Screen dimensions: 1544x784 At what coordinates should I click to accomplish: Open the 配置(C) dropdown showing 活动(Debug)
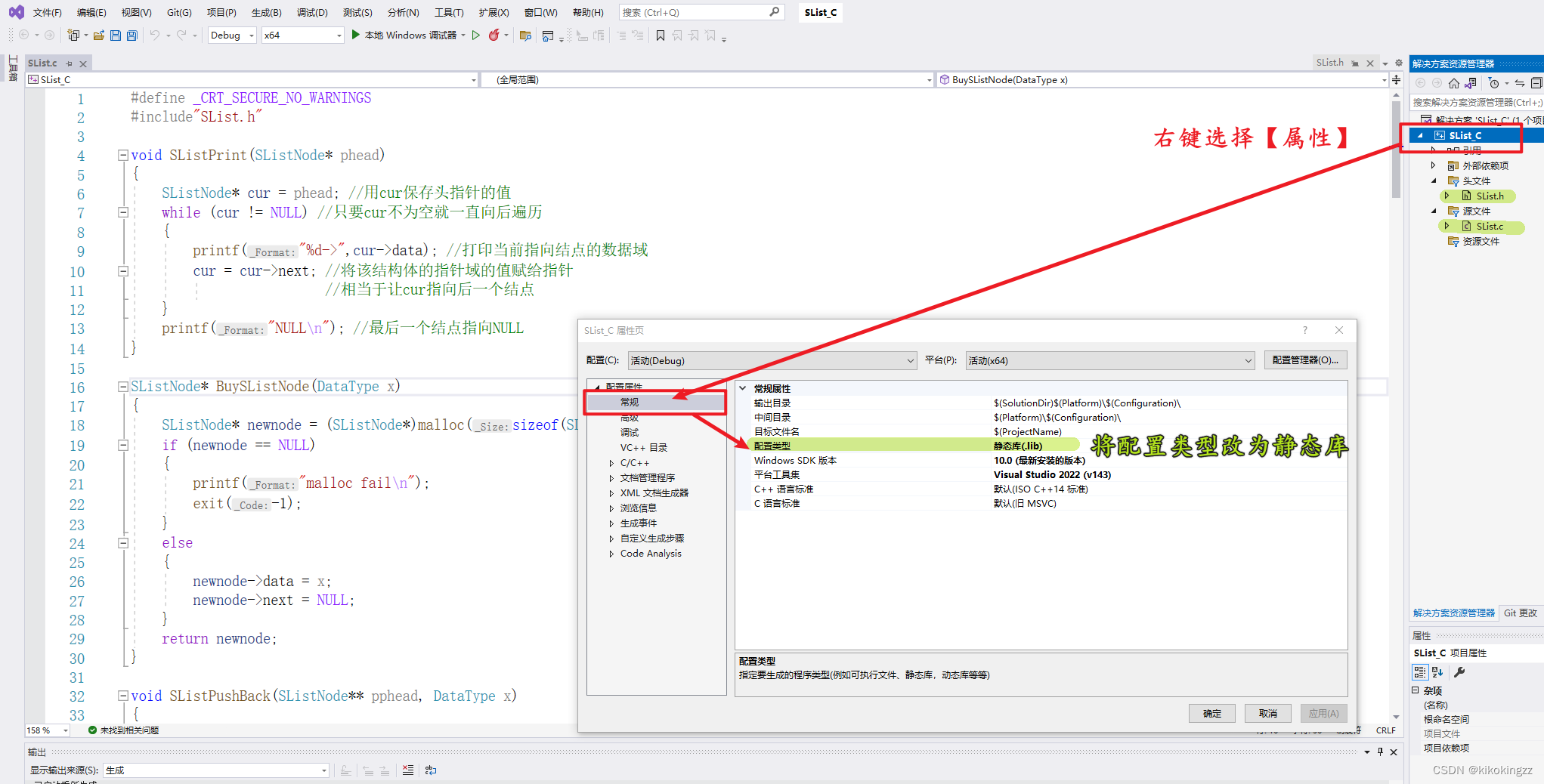(772, 360)
